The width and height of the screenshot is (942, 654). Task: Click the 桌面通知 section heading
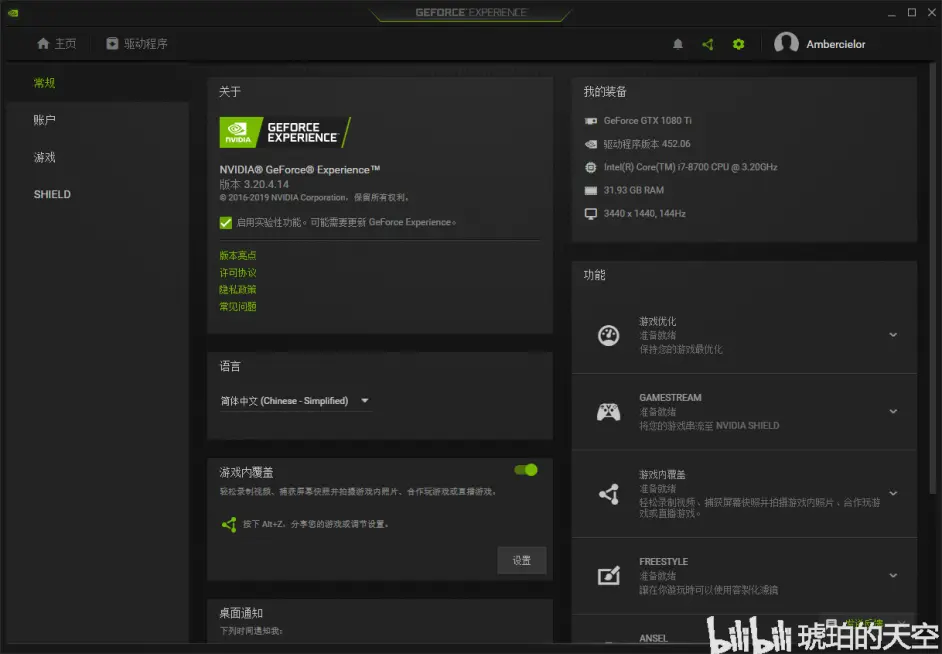click(x=241, y=613)
